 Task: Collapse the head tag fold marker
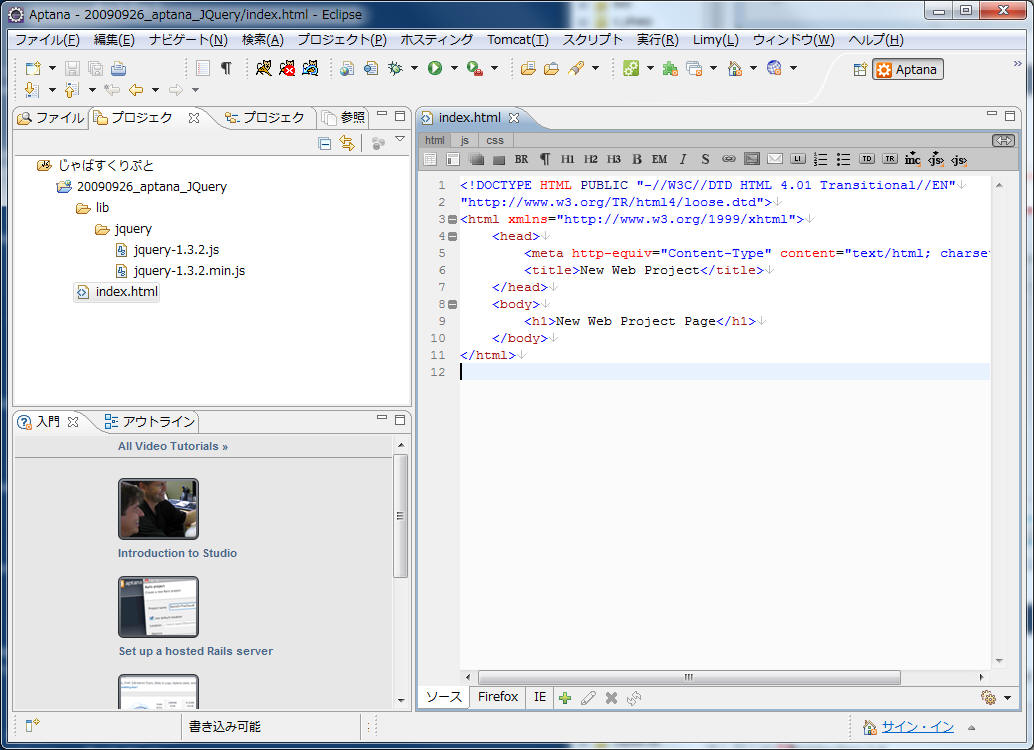tap(452, 237)
